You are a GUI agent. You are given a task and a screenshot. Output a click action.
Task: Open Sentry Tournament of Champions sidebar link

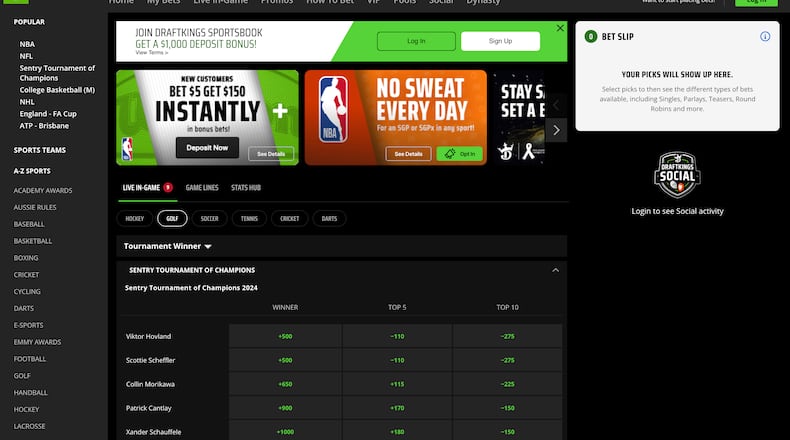[x=57, y=73]
